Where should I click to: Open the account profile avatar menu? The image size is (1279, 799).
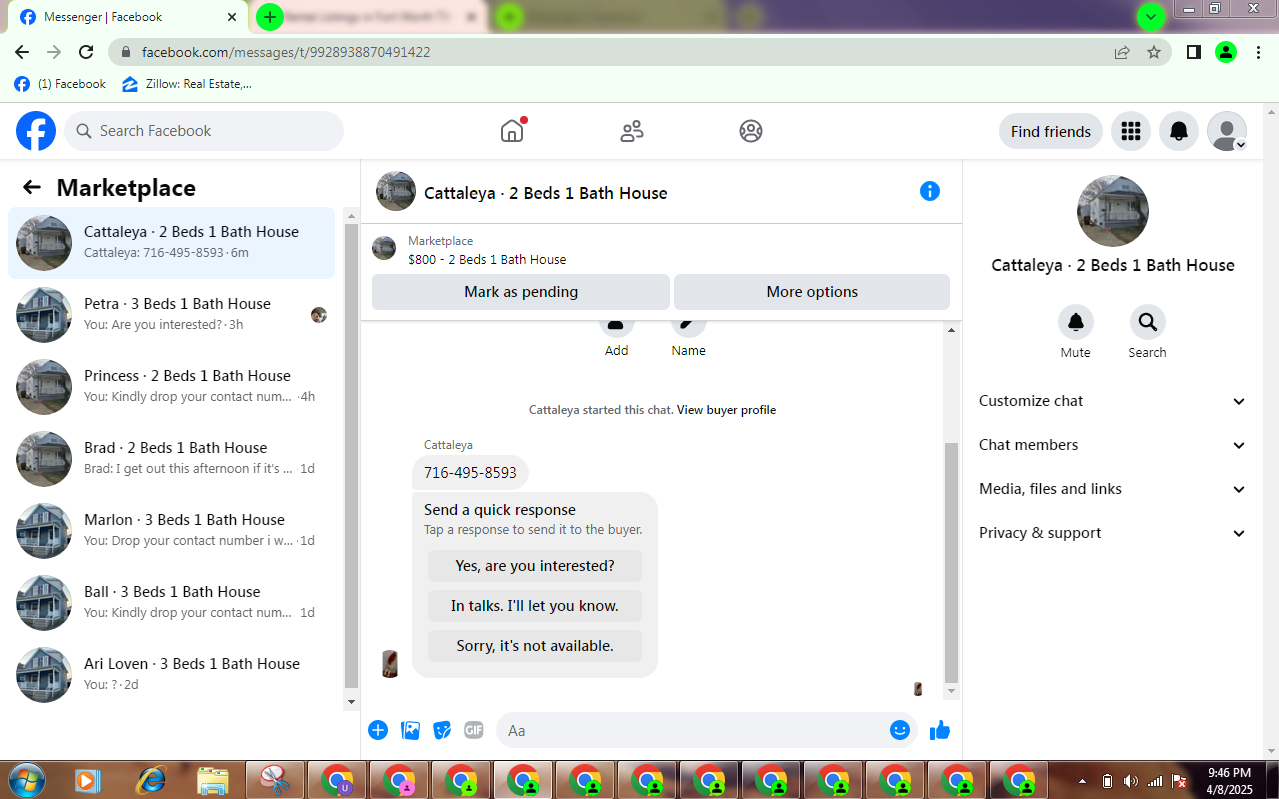click(1227, 131)
